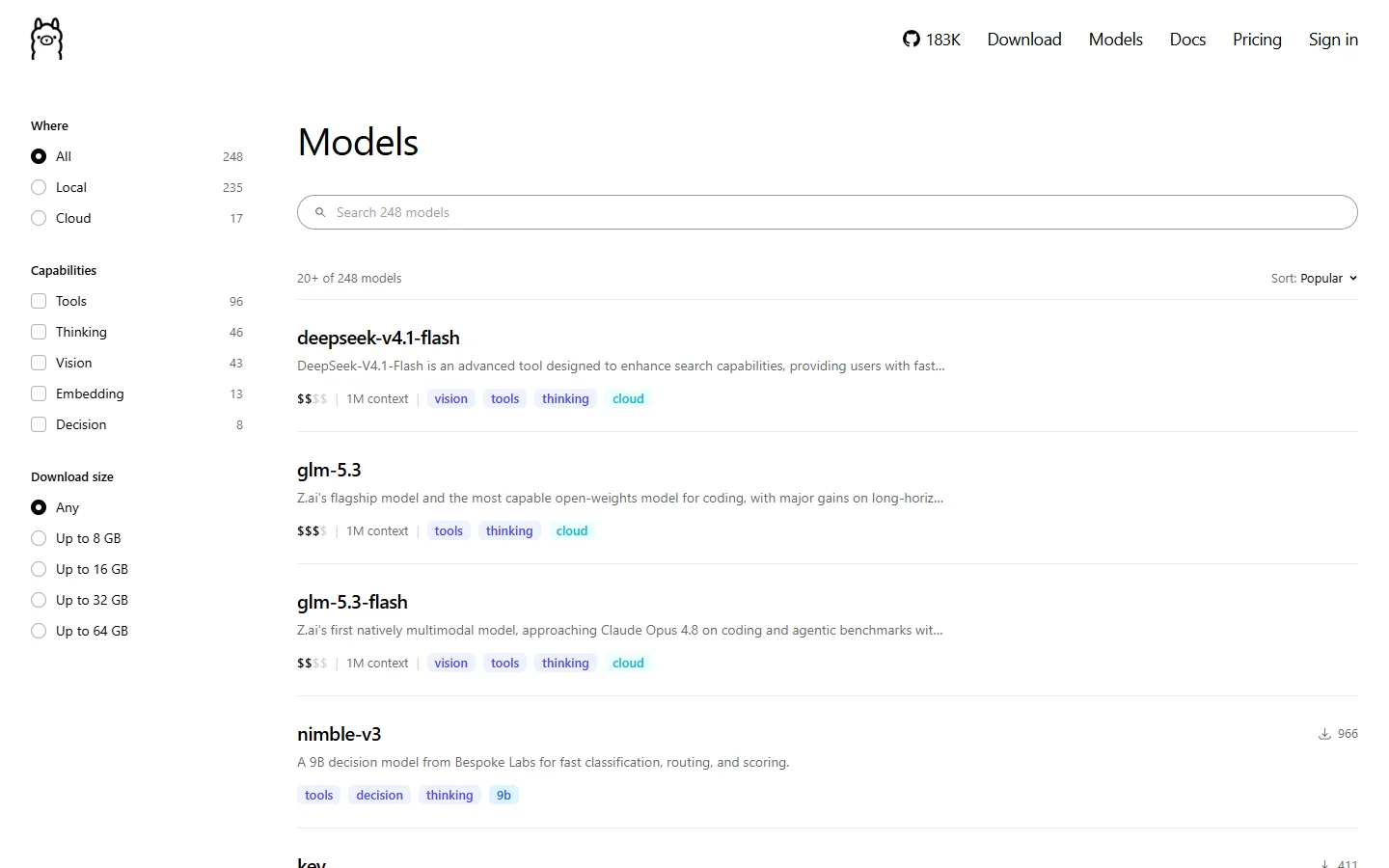
Task: Choose Up to 16 GB size
Action: pos(39,569)
